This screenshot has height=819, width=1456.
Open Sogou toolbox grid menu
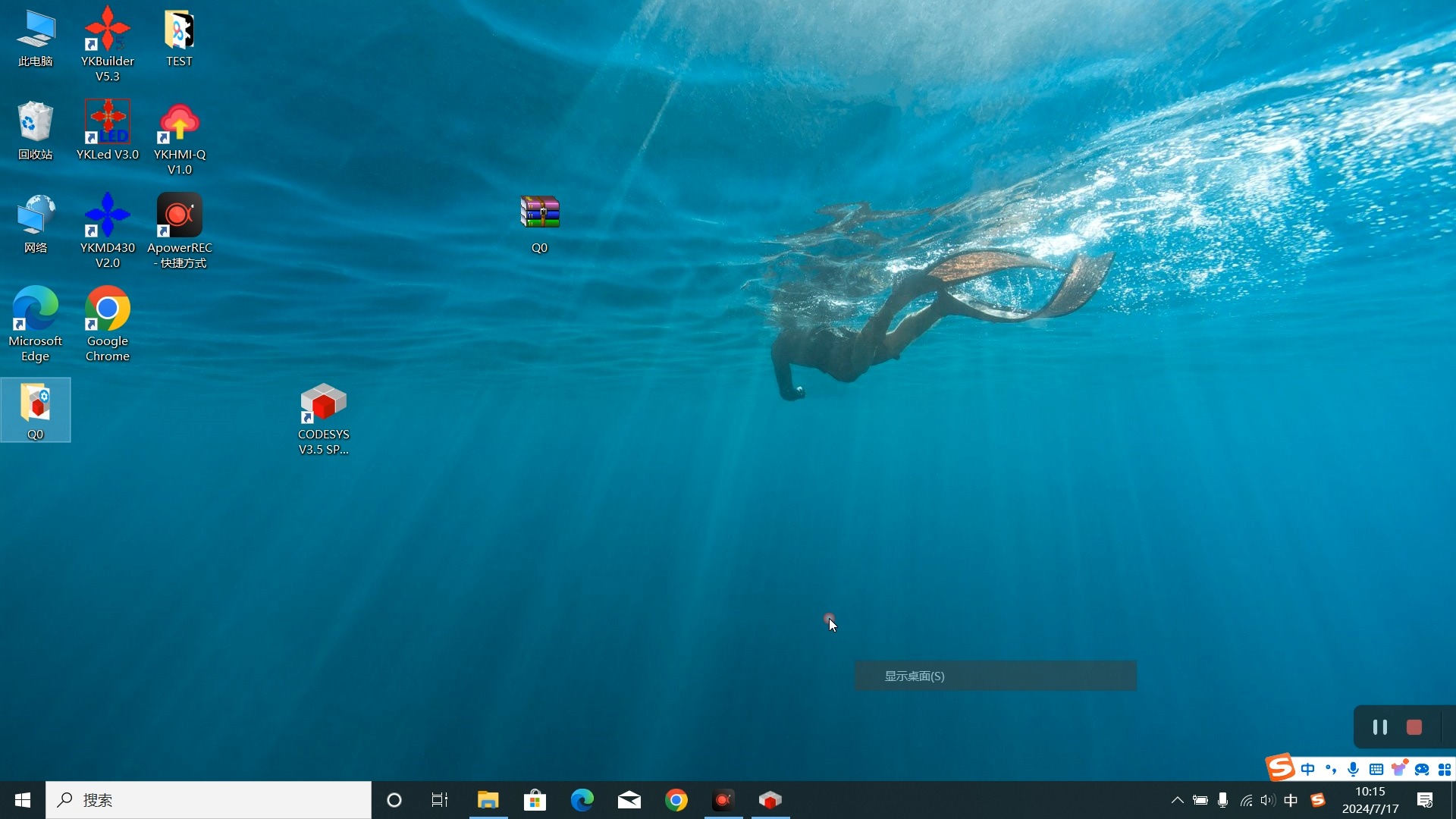tap(1444, 769)
